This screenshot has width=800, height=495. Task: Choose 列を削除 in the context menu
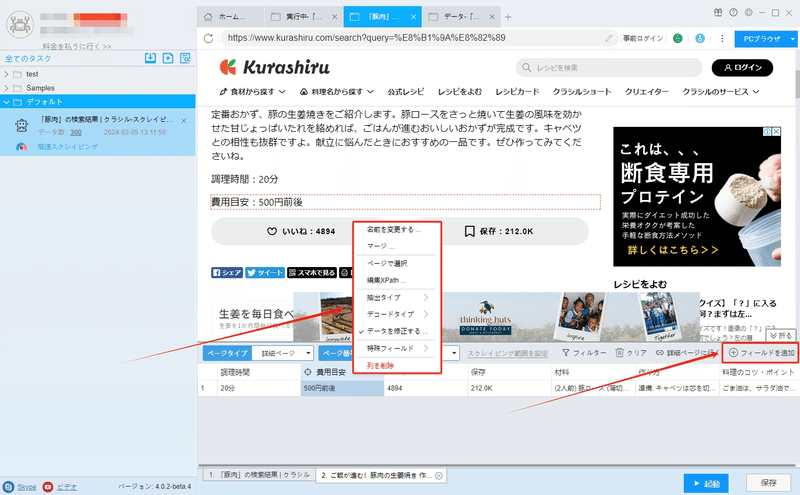click(380, 366)
